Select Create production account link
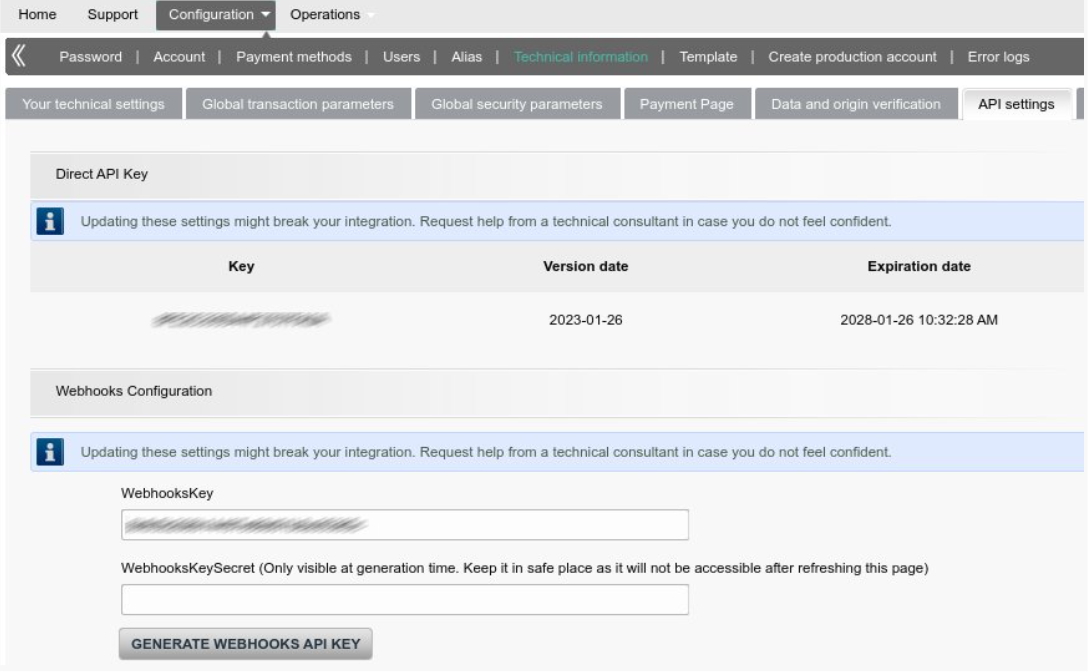 click(x=852, y=57)
